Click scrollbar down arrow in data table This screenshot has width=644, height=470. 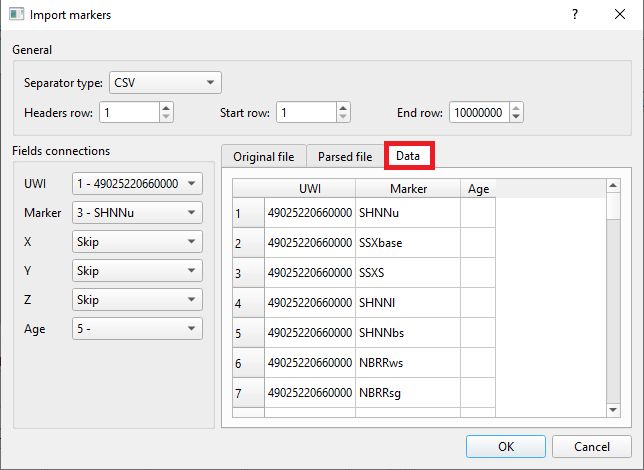tap(613, 410)
